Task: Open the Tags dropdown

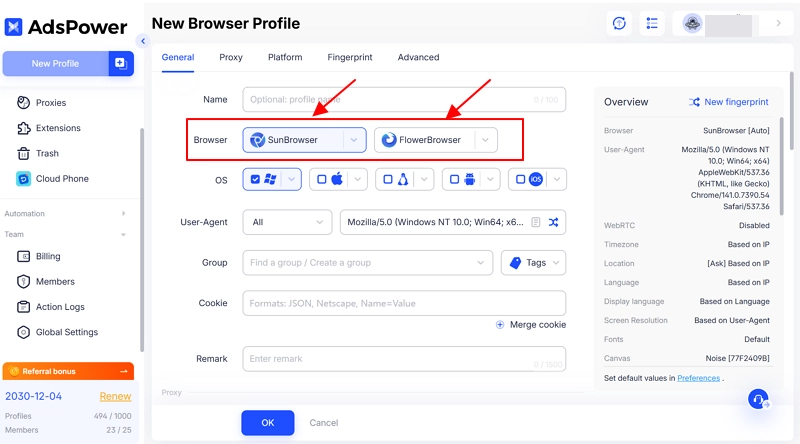Action: point(534,263)
